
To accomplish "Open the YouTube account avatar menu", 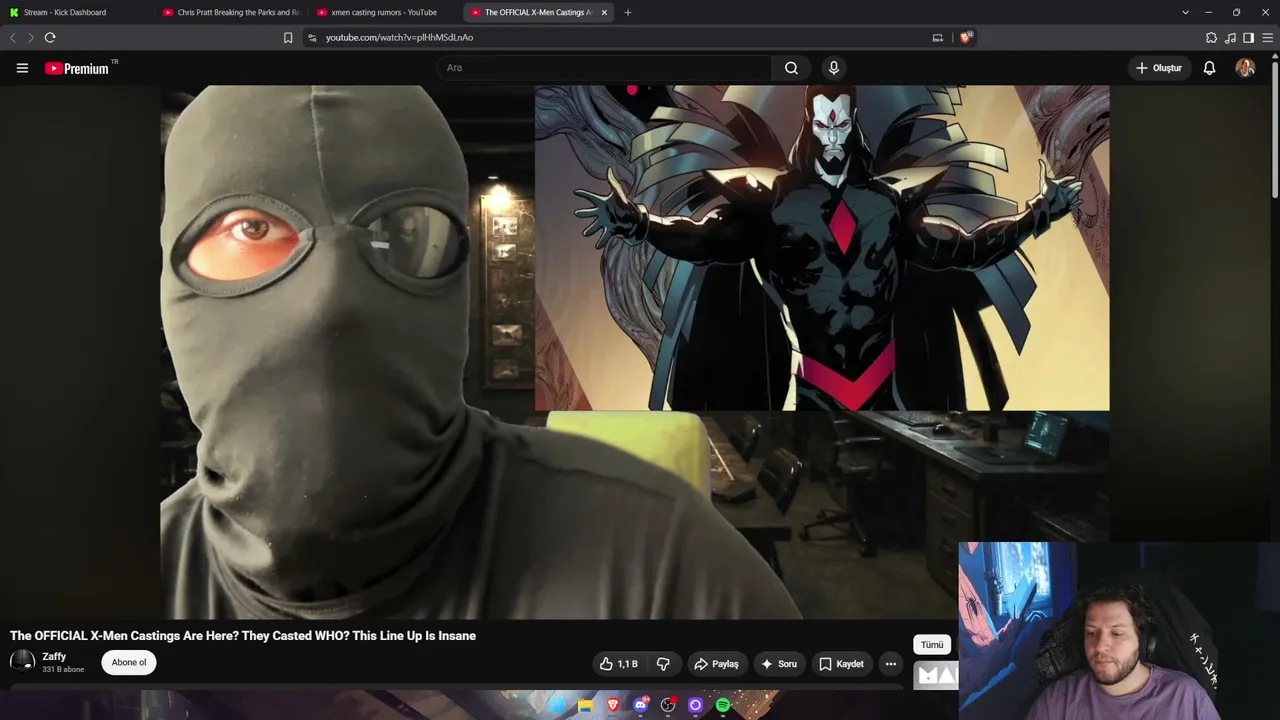I will tap(1245, 68).
